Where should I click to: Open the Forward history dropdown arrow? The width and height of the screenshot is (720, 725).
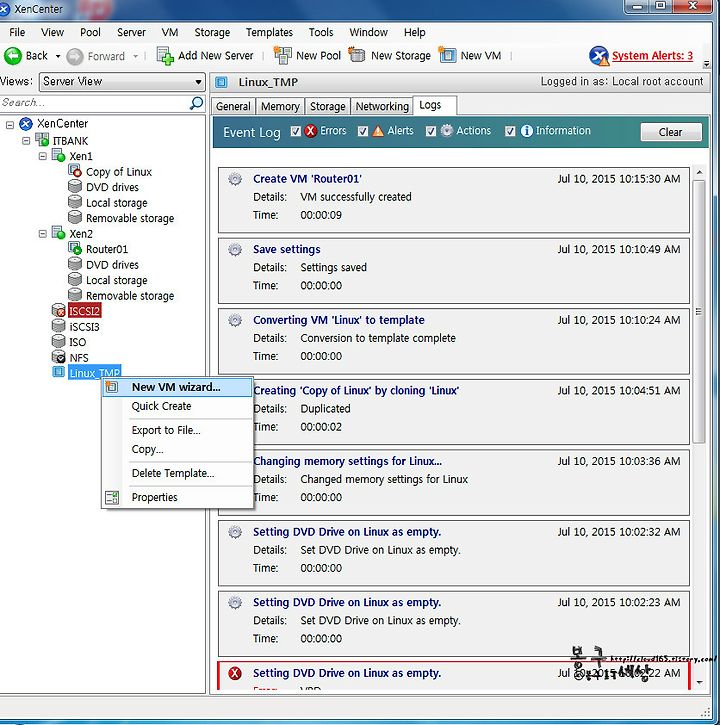pos(135,56)
